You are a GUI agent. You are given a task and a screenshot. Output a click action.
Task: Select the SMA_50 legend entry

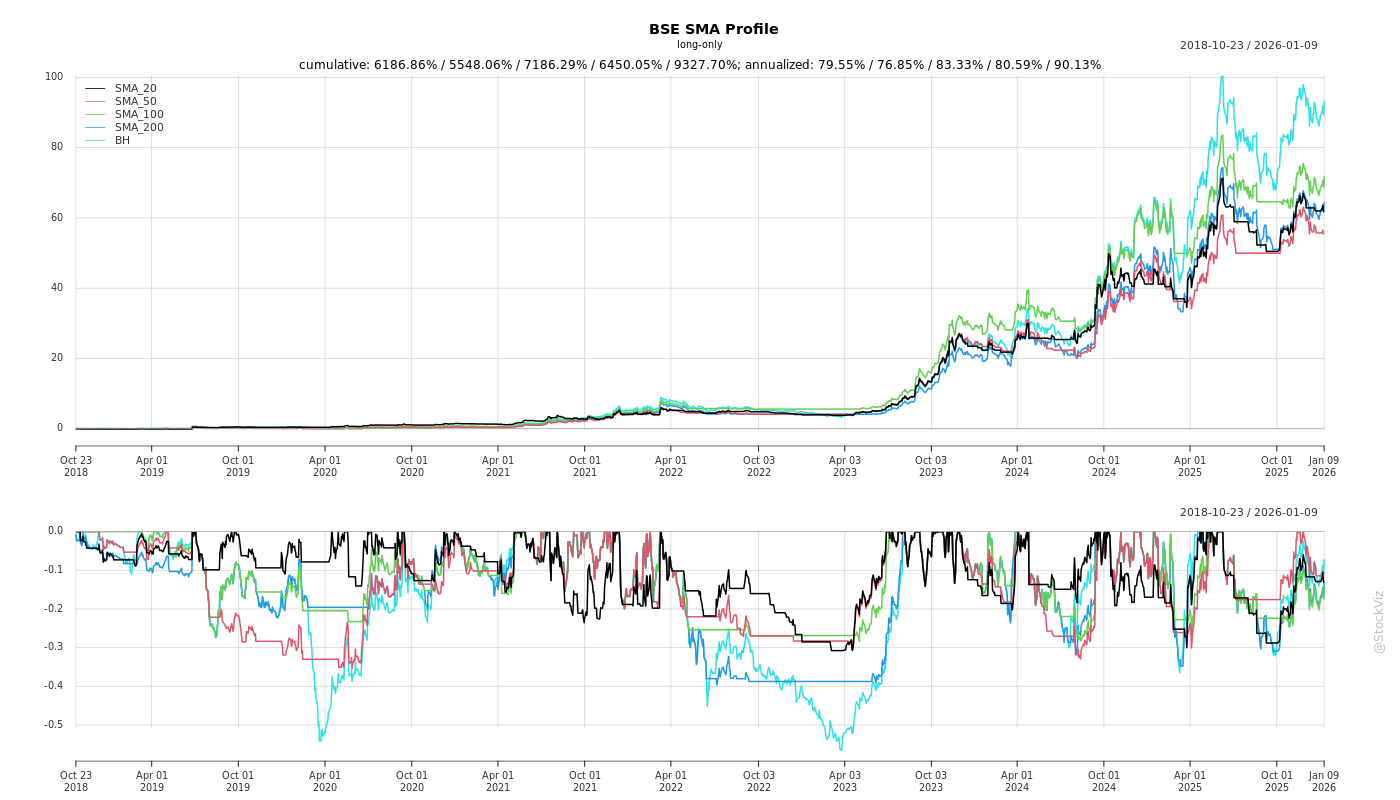point(135,102)
